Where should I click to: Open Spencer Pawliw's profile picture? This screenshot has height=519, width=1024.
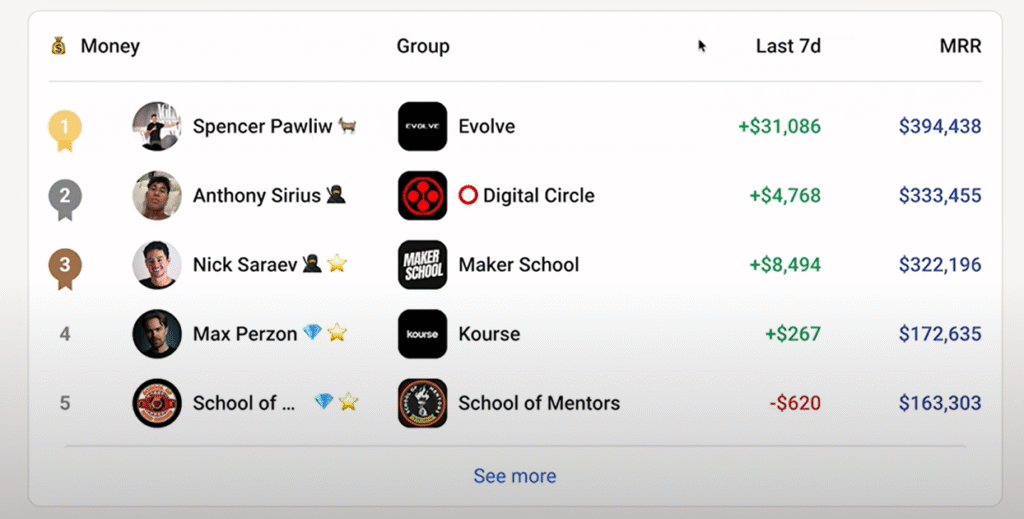pyautogui.click(x=157, y=127)
